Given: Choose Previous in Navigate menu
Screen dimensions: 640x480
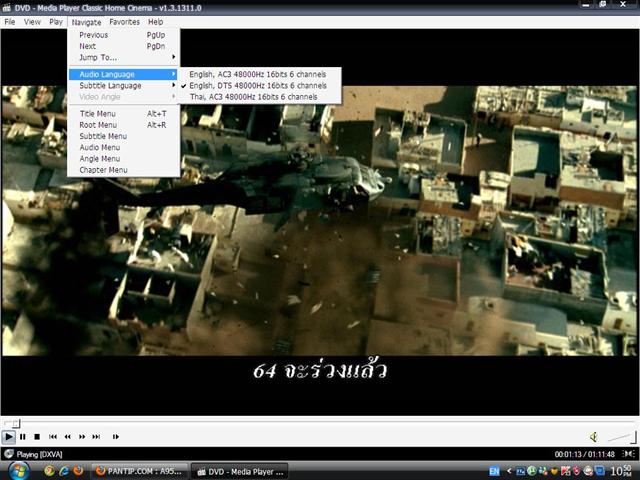Looking at the screenshot, I should click(124, 35).
